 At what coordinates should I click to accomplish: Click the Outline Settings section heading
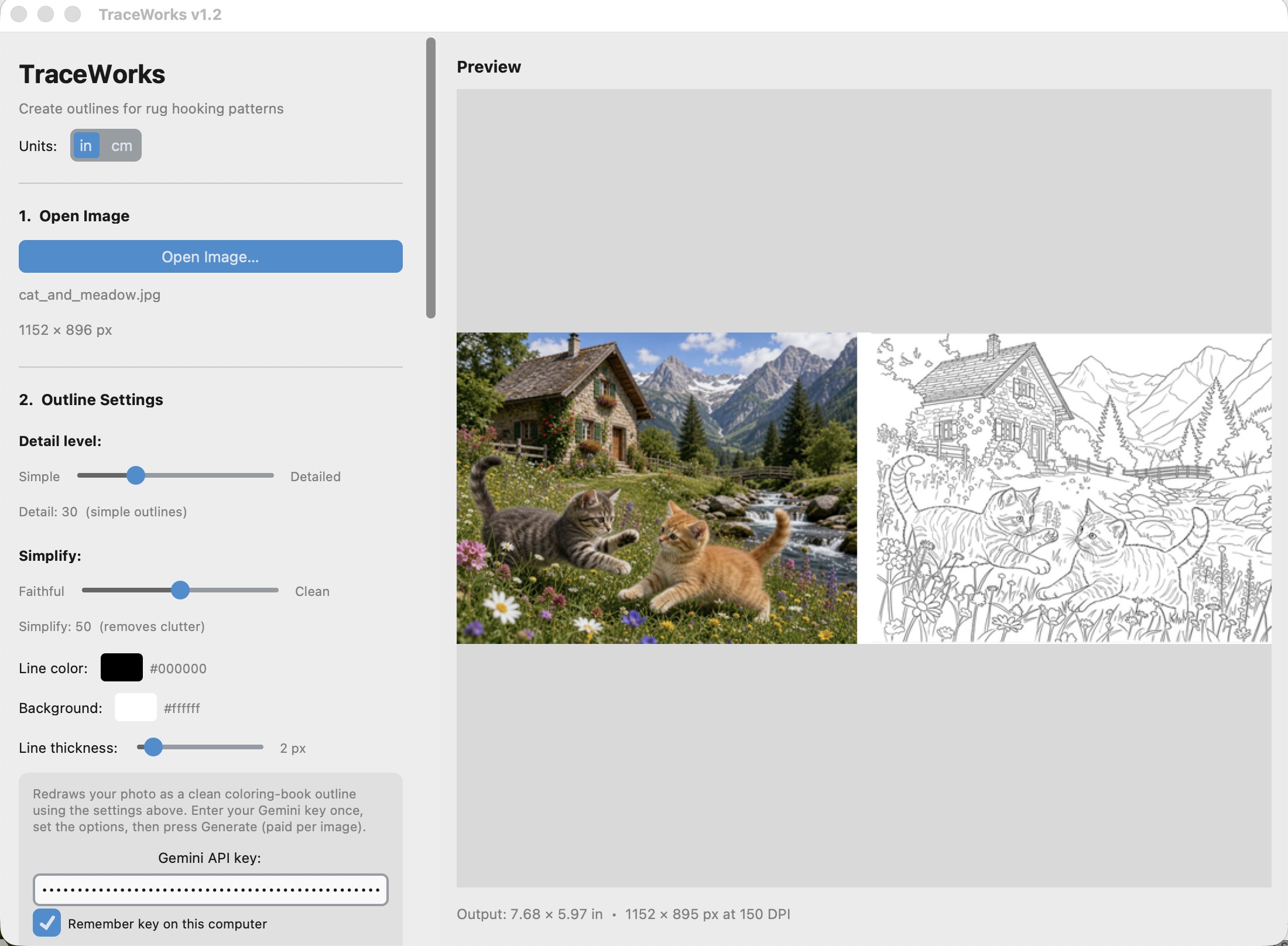[x=91, y=399]
